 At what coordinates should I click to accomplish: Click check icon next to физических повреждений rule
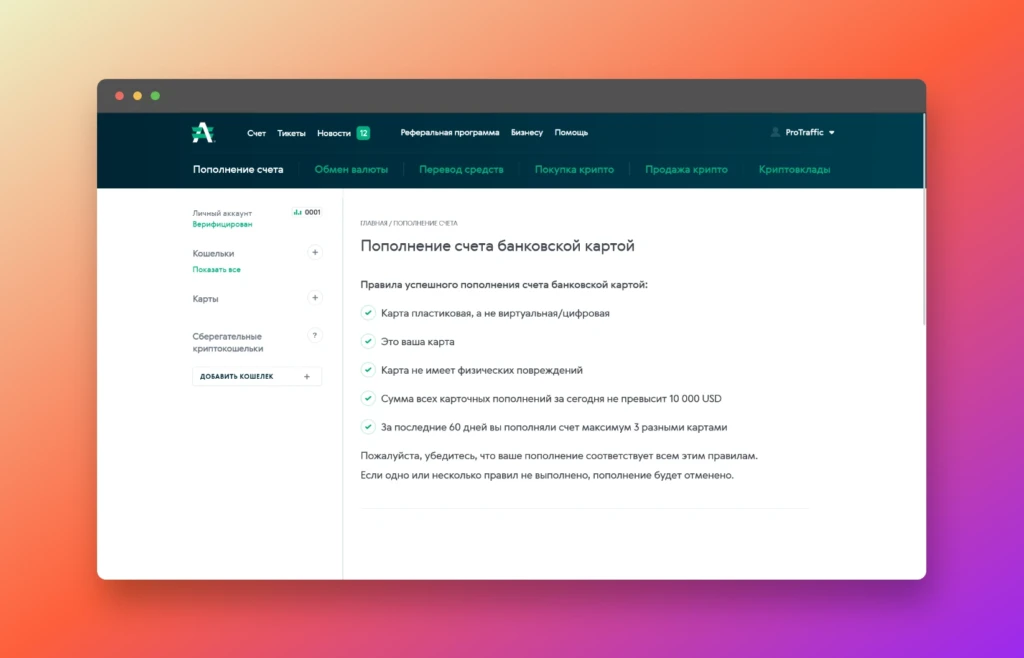point(368,369)
